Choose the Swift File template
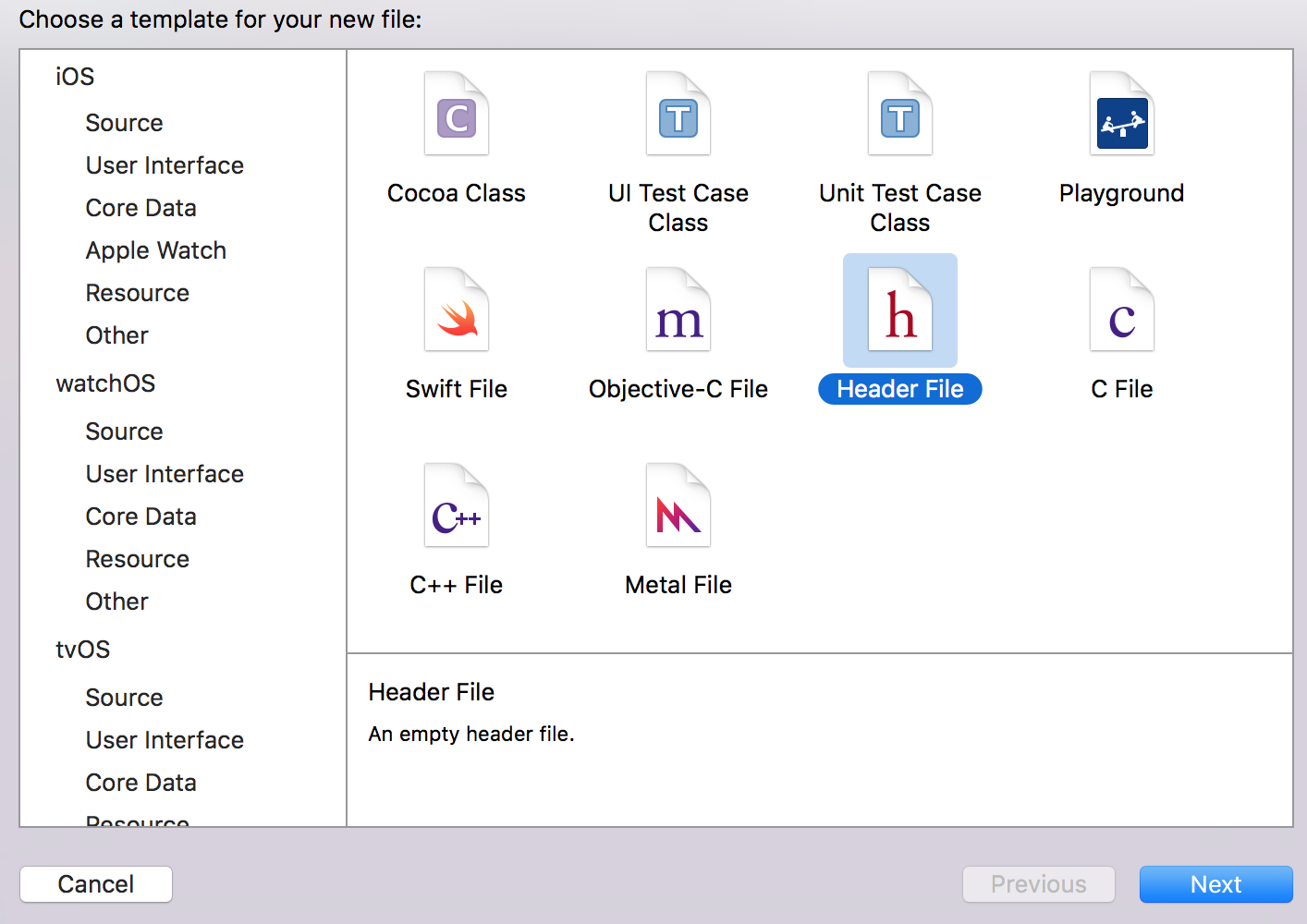The width and height of the screenshot is (1307, 924). point(457,310)
